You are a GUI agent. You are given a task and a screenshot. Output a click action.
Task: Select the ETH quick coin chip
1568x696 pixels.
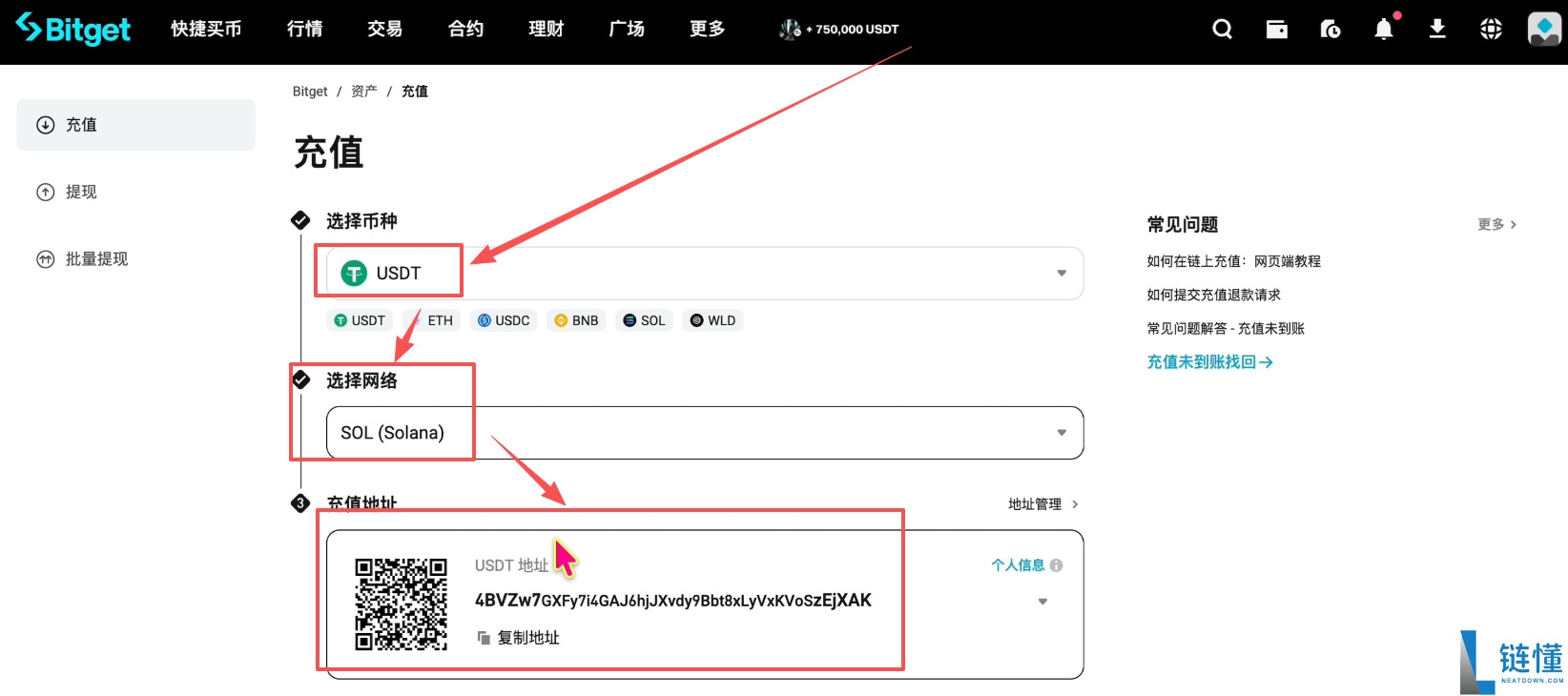click(432, 320)
